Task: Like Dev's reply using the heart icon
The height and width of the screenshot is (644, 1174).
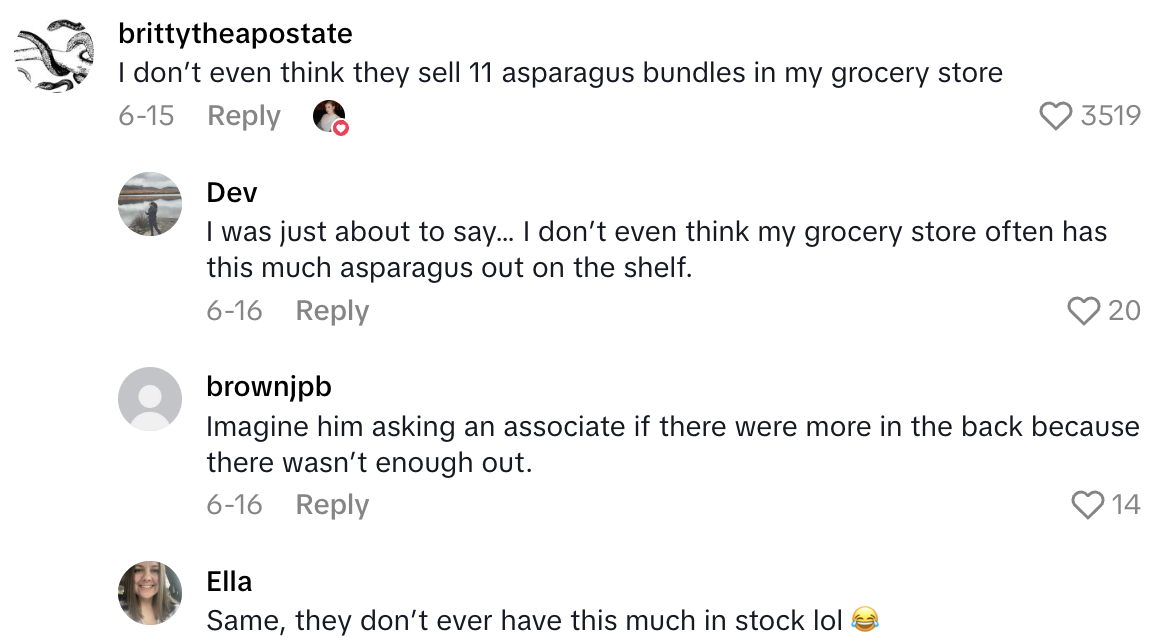Action: coord(1082,312)
